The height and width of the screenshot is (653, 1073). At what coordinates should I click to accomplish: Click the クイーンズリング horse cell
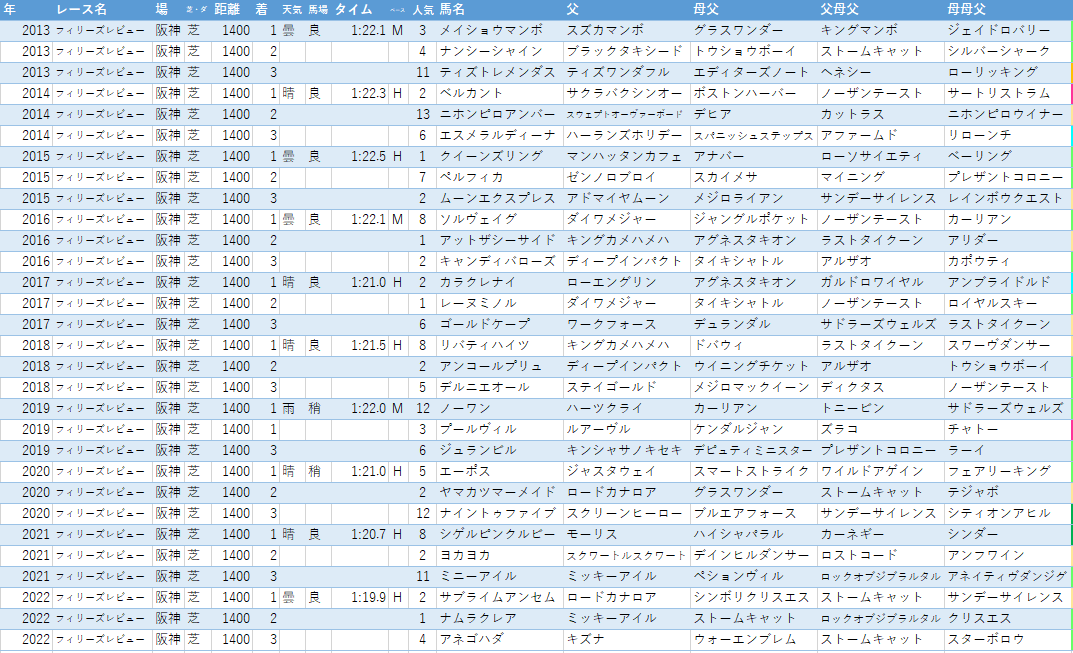(x=500, y=157)
